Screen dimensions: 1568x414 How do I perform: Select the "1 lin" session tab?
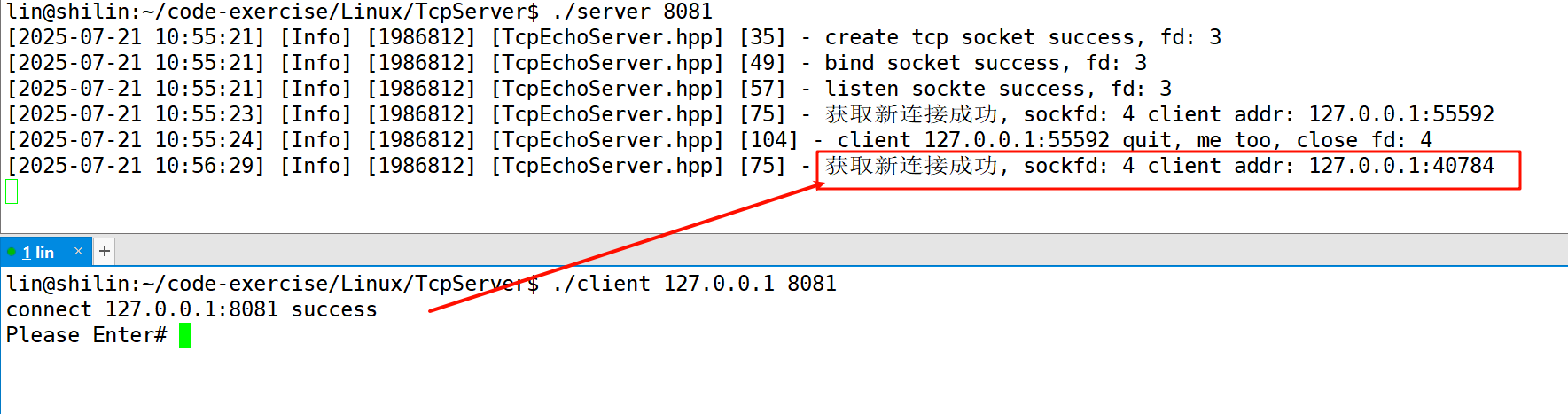tap(44, 252)
